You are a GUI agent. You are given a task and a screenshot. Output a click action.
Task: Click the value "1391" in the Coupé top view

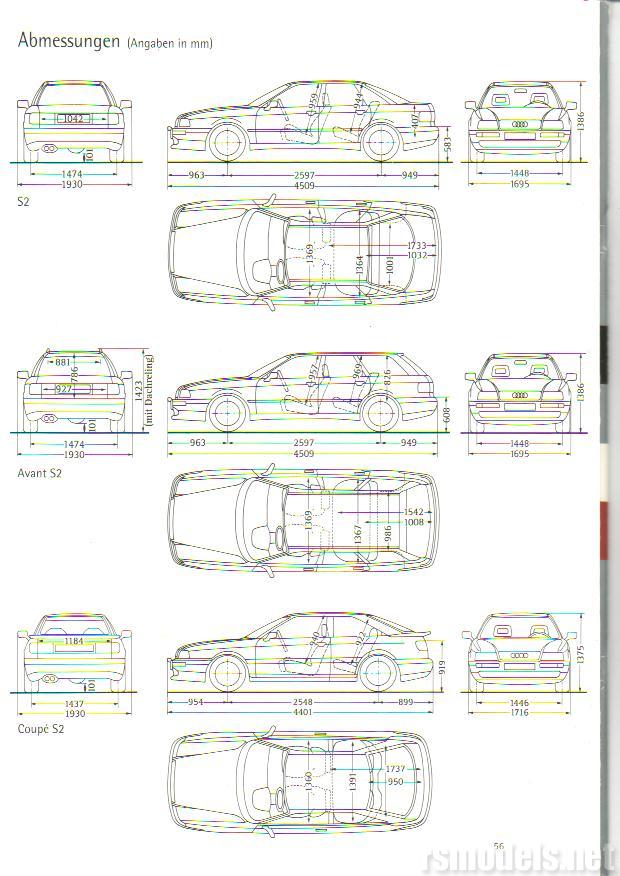tap(352, 781)
